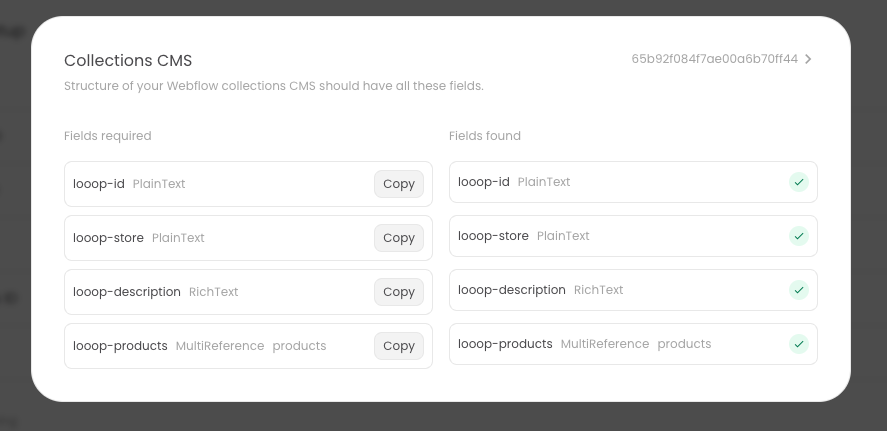Screen dimensions: 887x431
Task: Click the green checkmark for looop-store
Action: [798, 236]
